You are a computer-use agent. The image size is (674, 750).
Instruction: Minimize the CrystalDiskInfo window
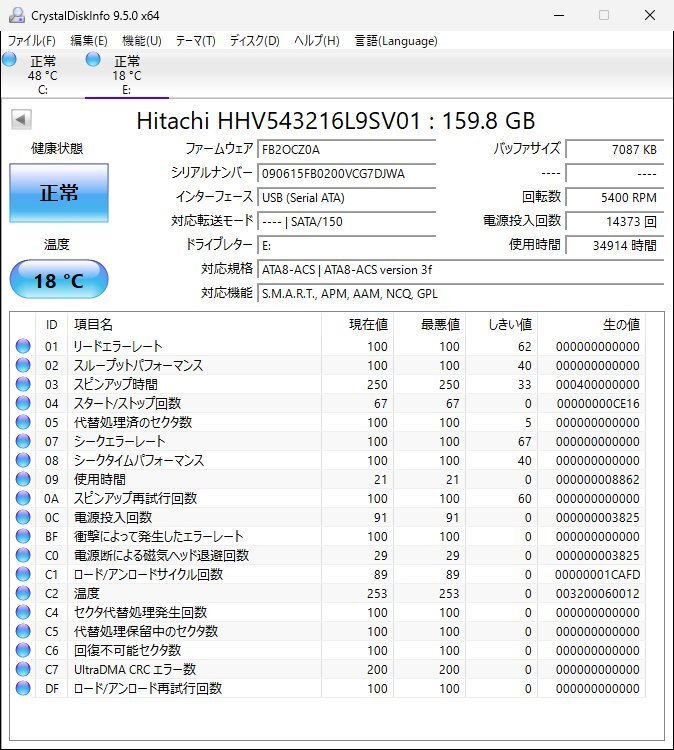559,15
